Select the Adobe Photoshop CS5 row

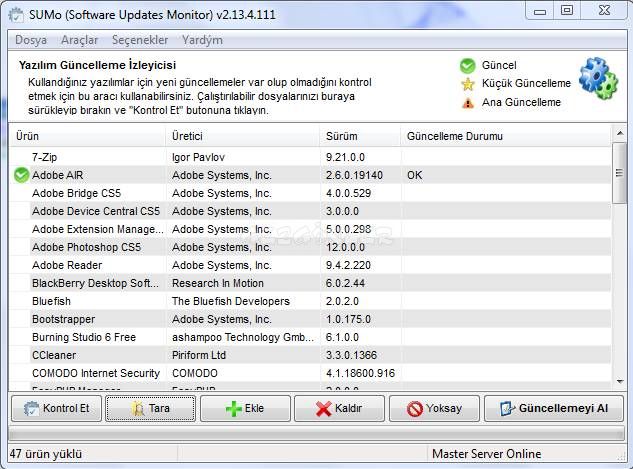click(x=310, y=247)
